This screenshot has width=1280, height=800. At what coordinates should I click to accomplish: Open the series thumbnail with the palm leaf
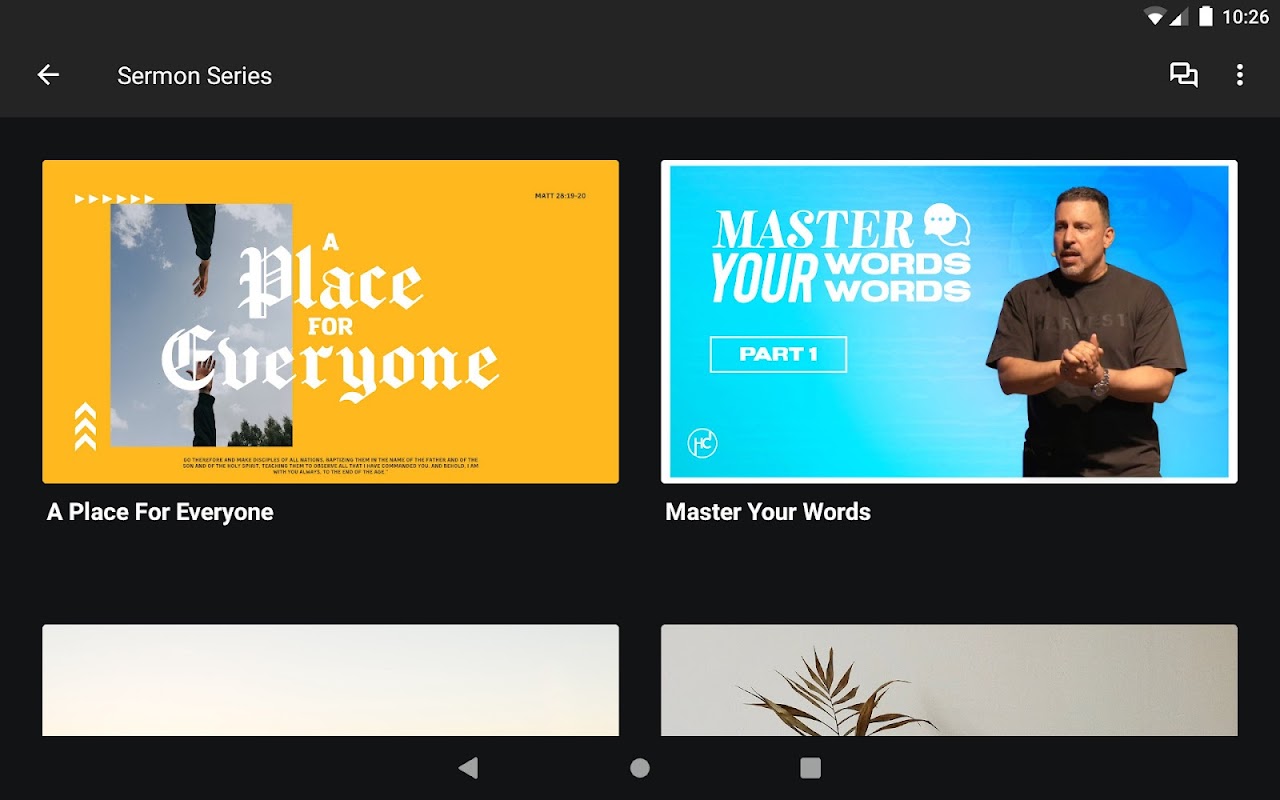point(949,680)
